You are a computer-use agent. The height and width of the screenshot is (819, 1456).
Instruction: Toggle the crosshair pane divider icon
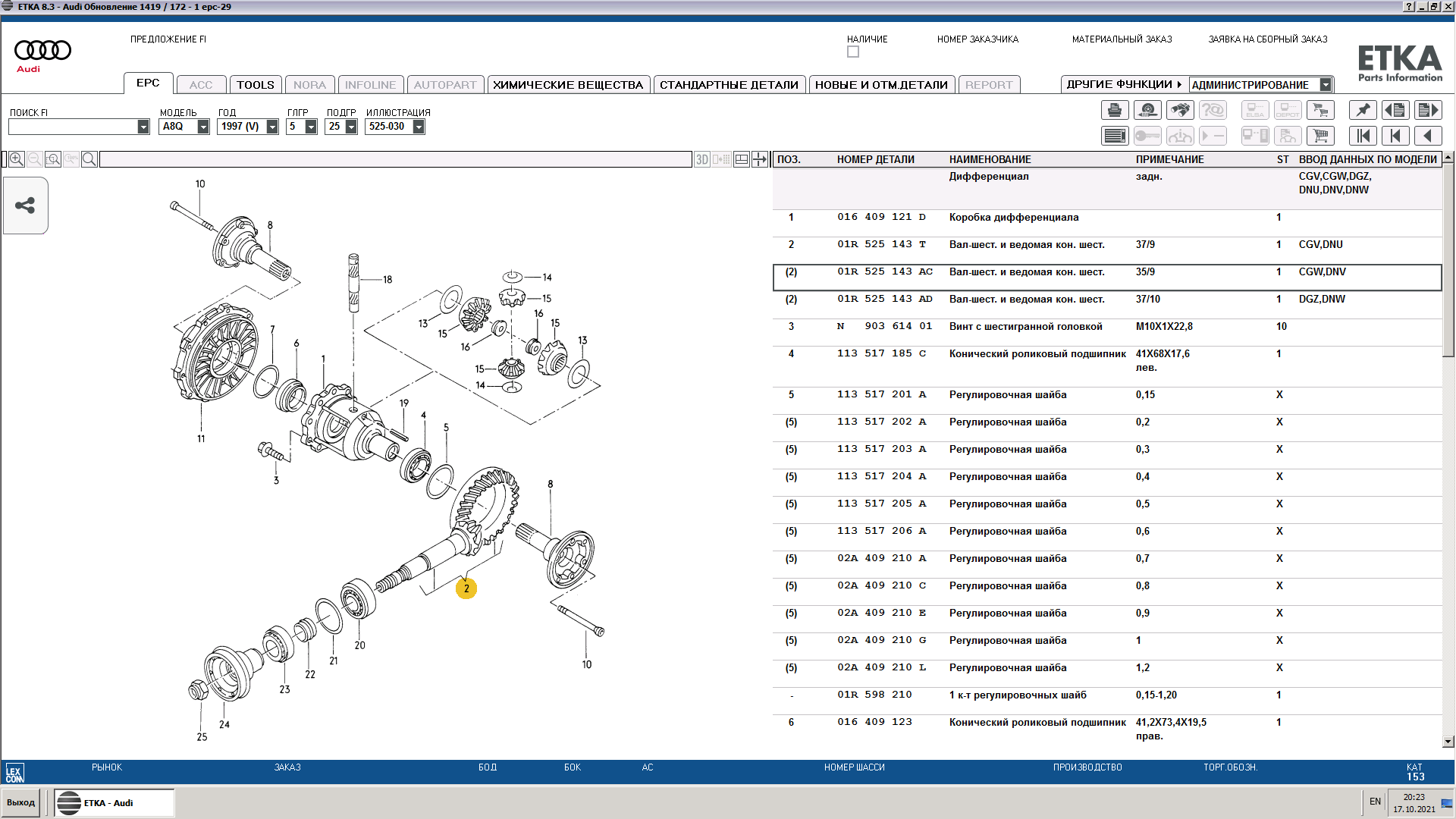pos(759,159)
